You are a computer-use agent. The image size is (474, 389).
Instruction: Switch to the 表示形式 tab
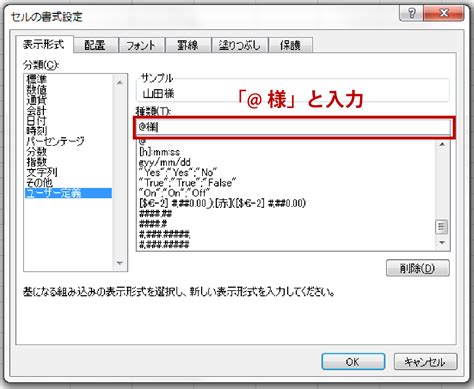(44, 44)
